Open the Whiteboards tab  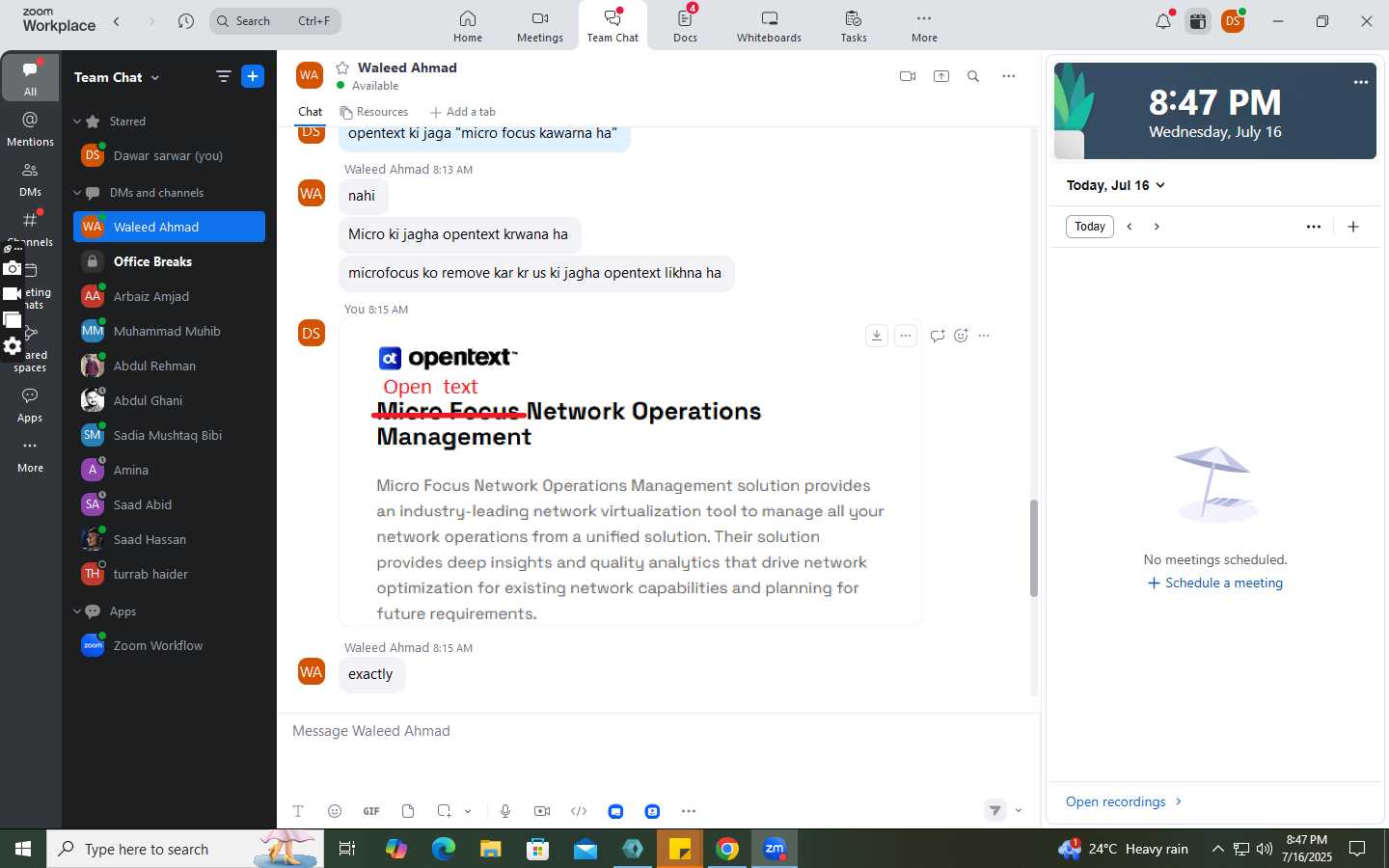(769, 26)
